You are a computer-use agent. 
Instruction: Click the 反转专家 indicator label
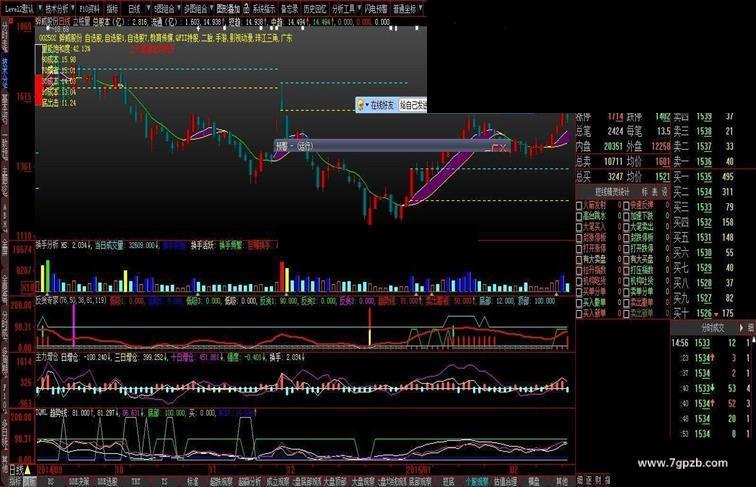(x=47, y=301)
